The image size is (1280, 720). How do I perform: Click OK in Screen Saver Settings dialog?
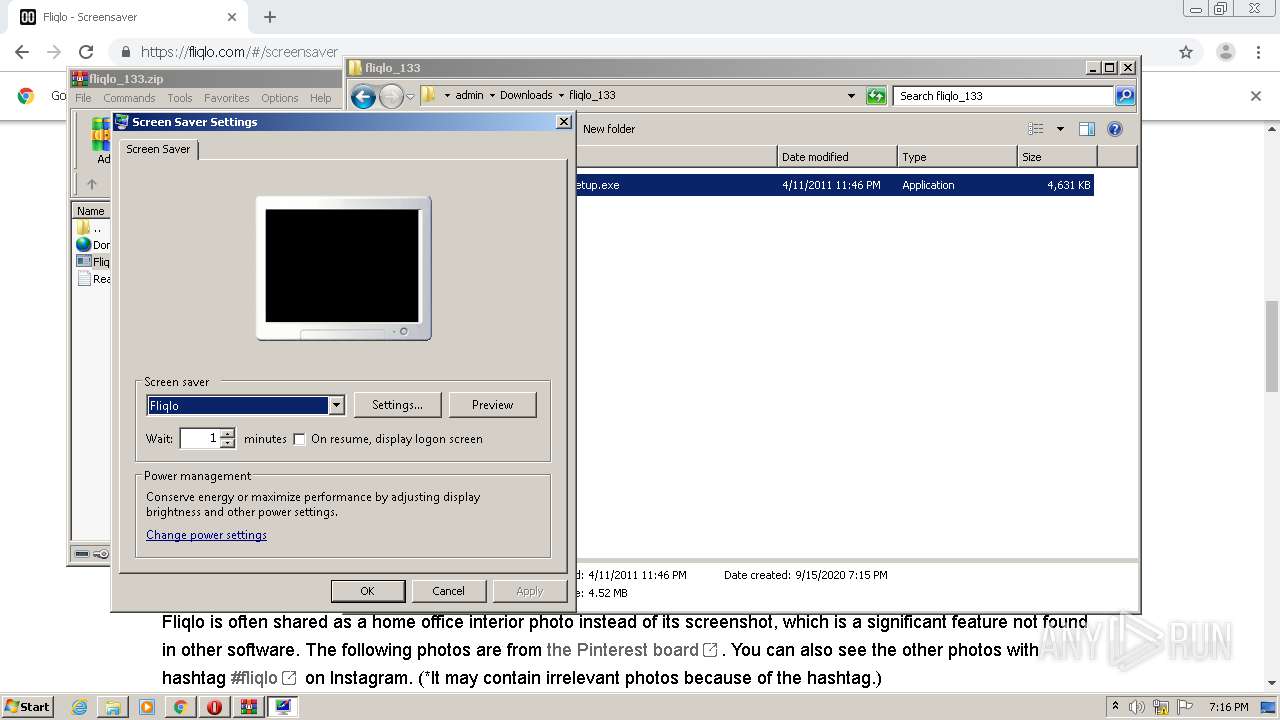click(x=367, y=591)
